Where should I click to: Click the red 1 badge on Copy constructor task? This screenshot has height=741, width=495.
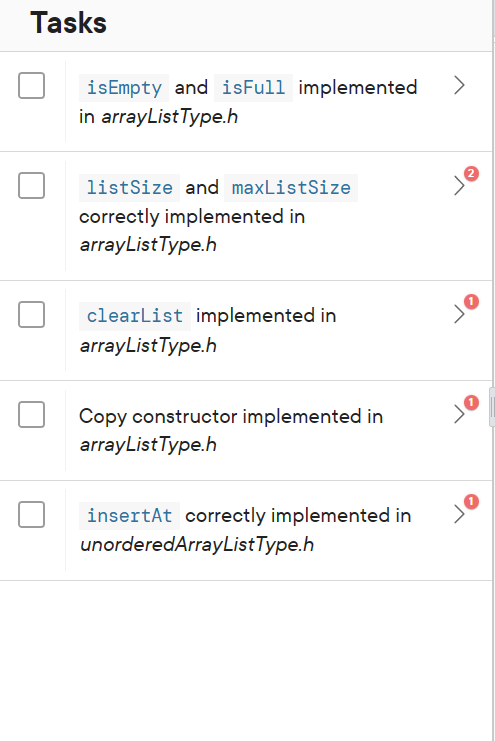[x=471, y=402]
